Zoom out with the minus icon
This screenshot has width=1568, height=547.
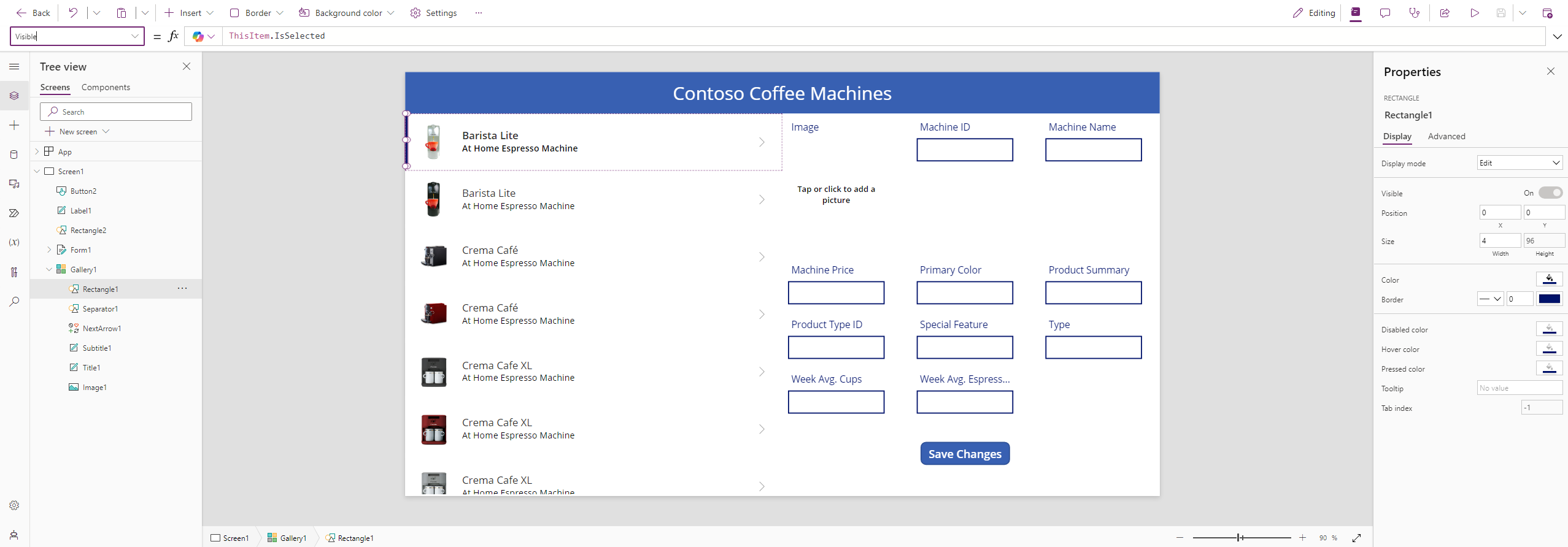pos(1180,538)
